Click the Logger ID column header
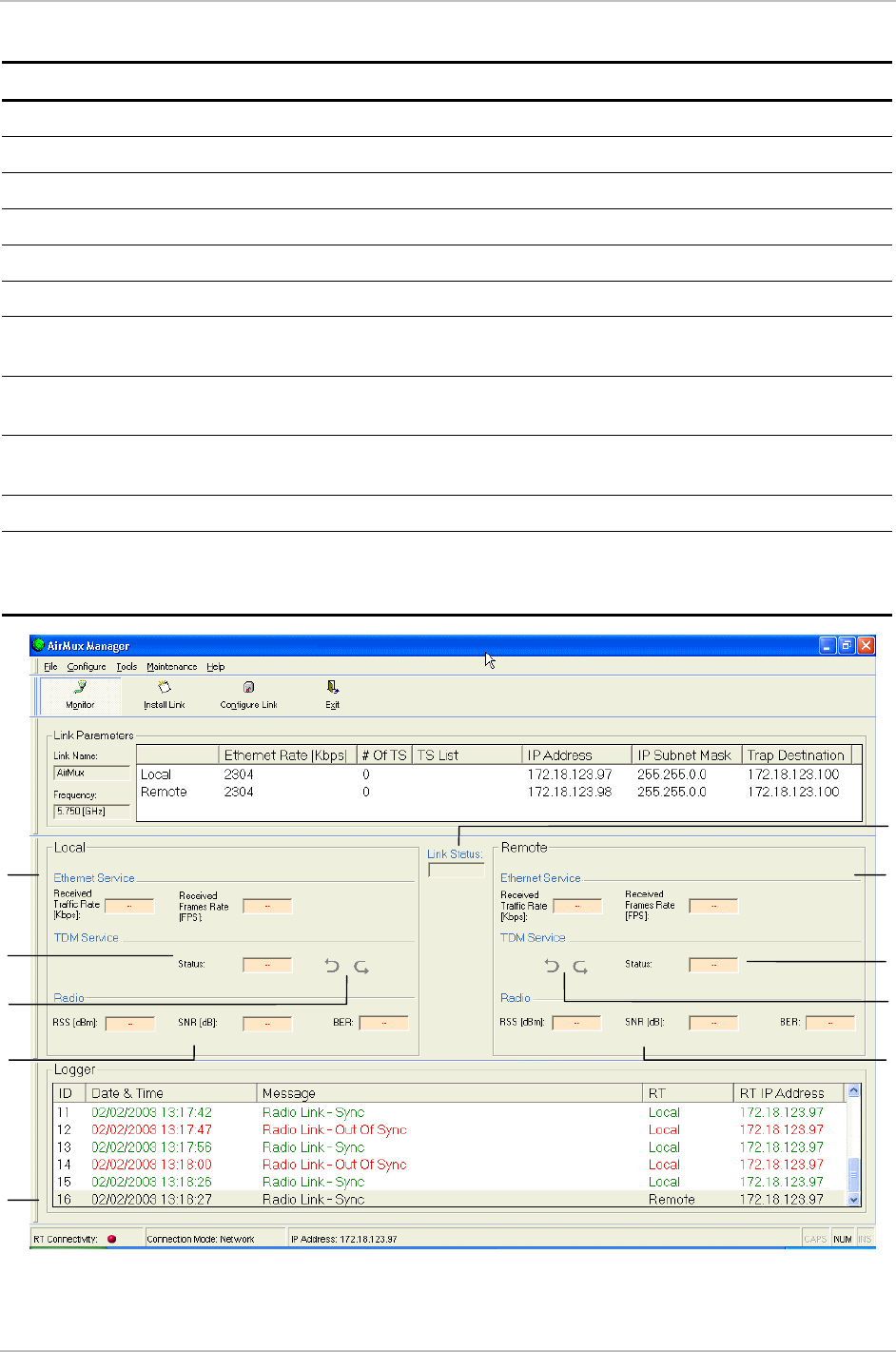896x1352 pixels. coord(70,1093)
